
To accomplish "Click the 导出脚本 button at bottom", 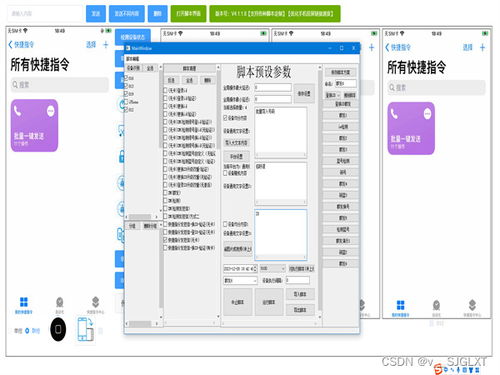I will [x=300, y=310].
